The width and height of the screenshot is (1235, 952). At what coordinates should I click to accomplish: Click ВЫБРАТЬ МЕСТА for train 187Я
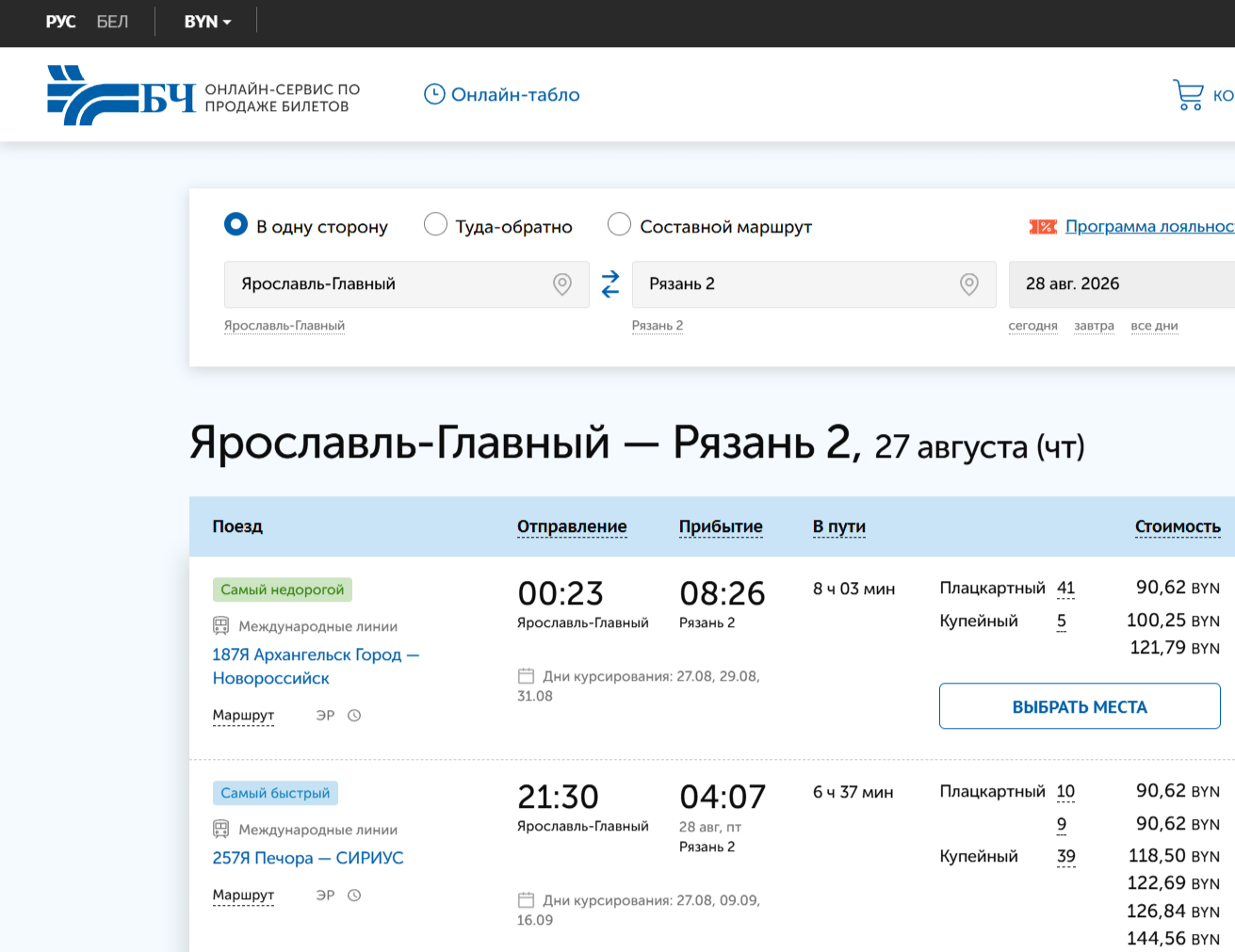click(1080, 706)
